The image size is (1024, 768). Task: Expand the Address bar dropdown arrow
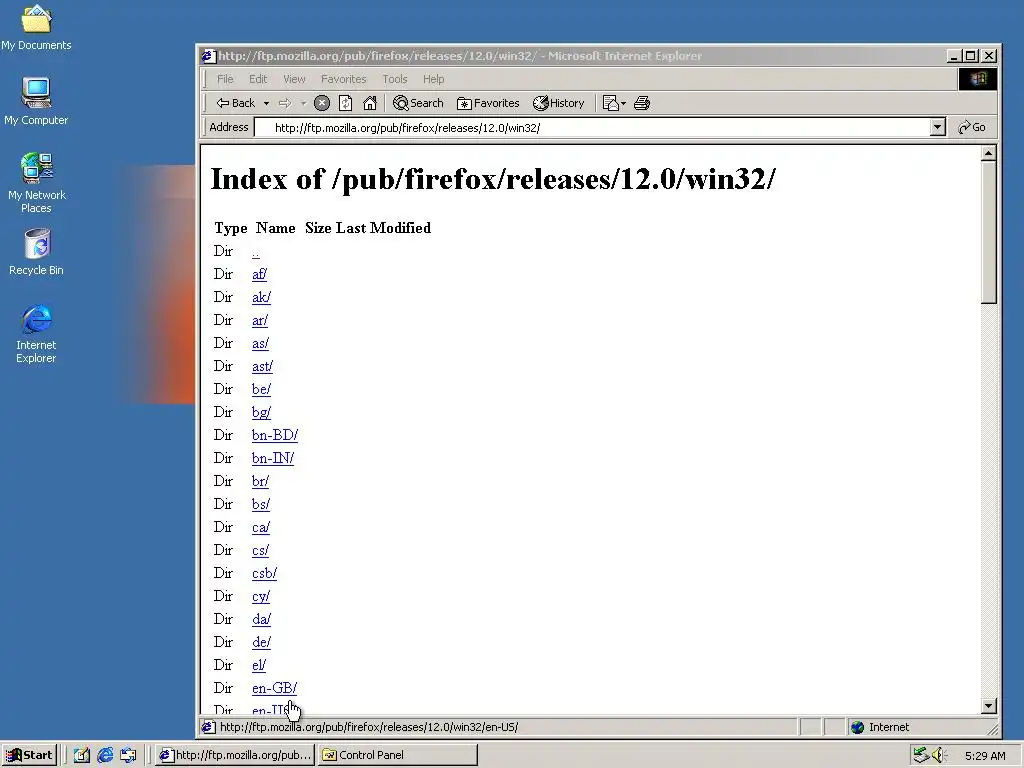[937, 127]
